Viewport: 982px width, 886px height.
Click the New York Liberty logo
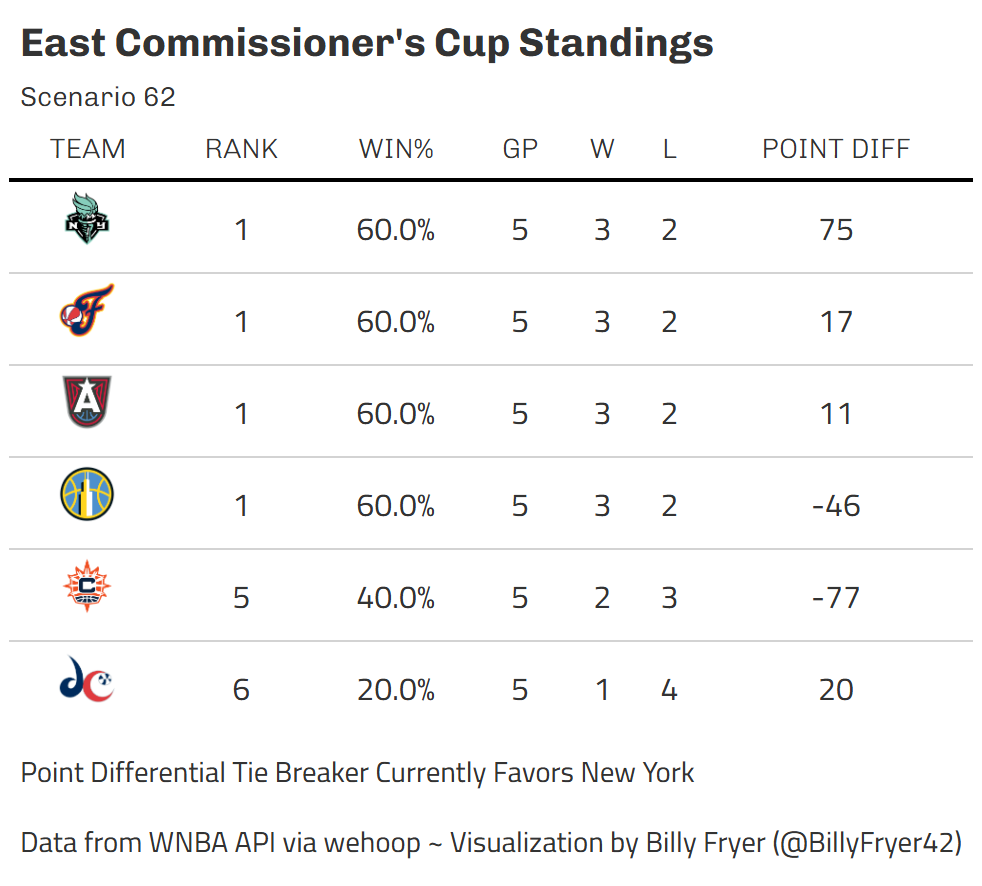(x=87, y=218)
